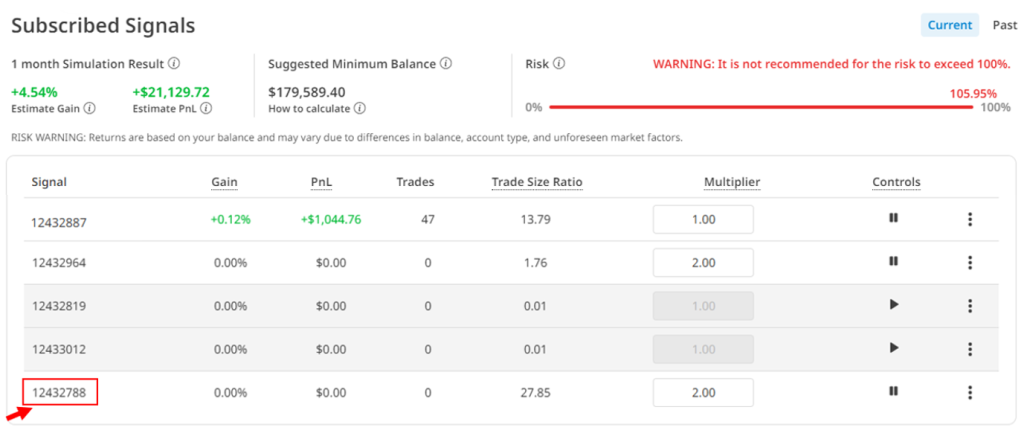Open more options menu for signal 12432887
This screenshot has height=442, width=1024.
(970, 220)
